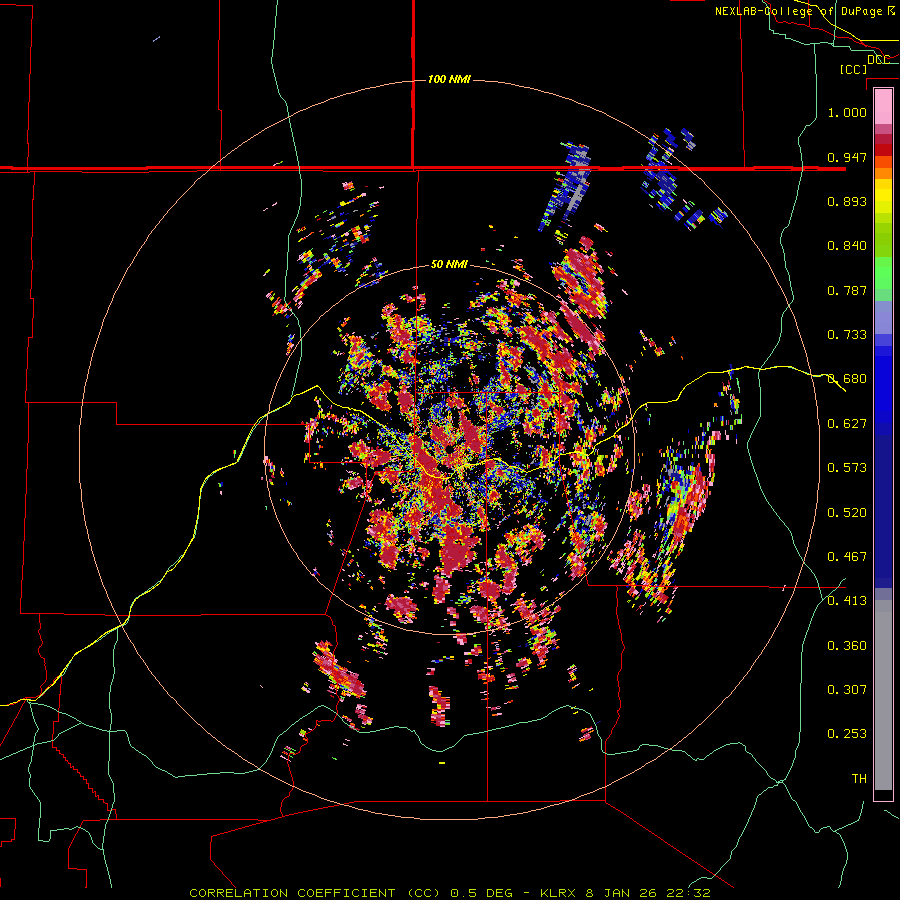
Task: Select the 0.253 color scale label
Action: click(x=847, y=734)
